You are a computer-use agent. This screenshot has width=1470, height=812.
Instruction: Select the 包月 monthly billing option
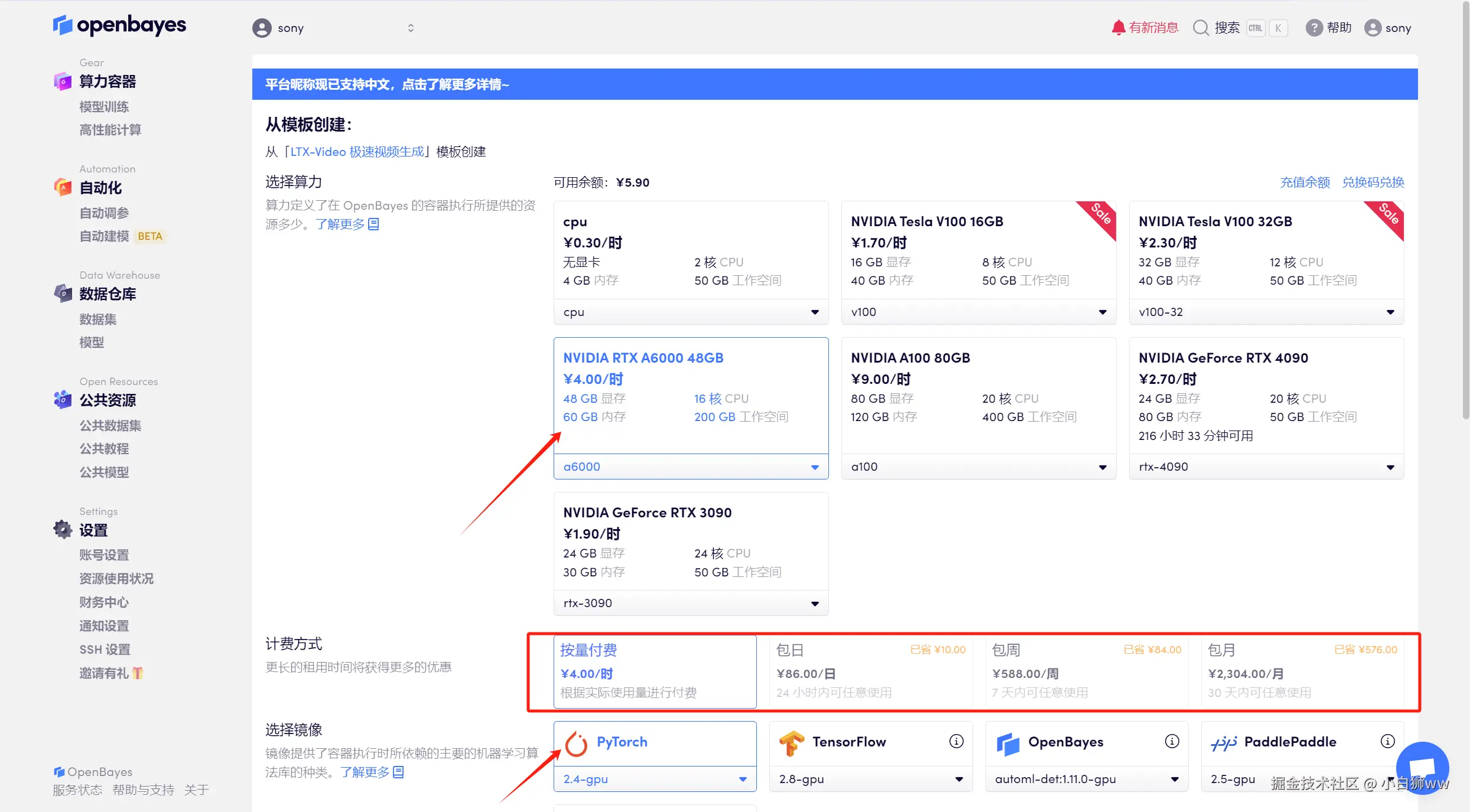point(1302,671)
